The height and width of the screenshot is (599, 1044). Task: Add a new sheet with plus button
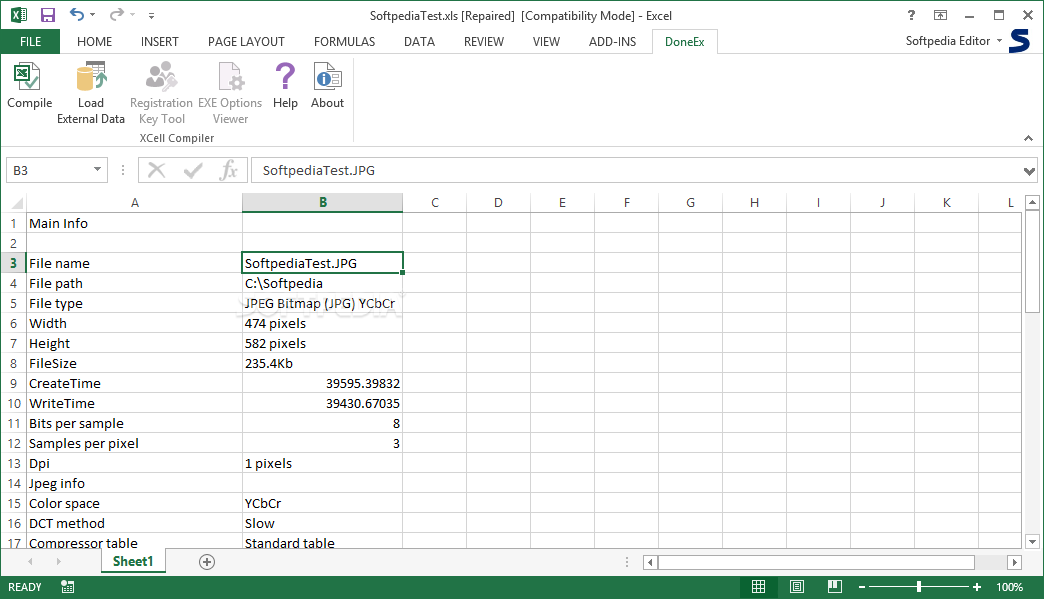[x=207, y=562]
